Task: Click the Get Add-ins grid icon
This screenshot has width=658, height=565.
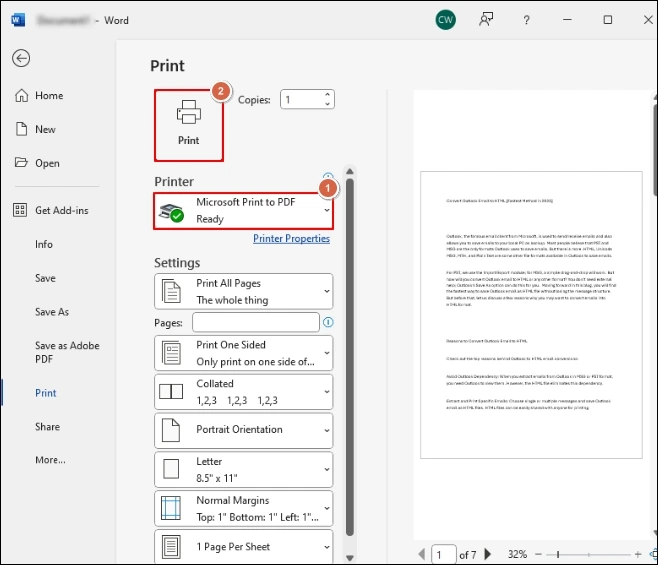Action: 20,210
